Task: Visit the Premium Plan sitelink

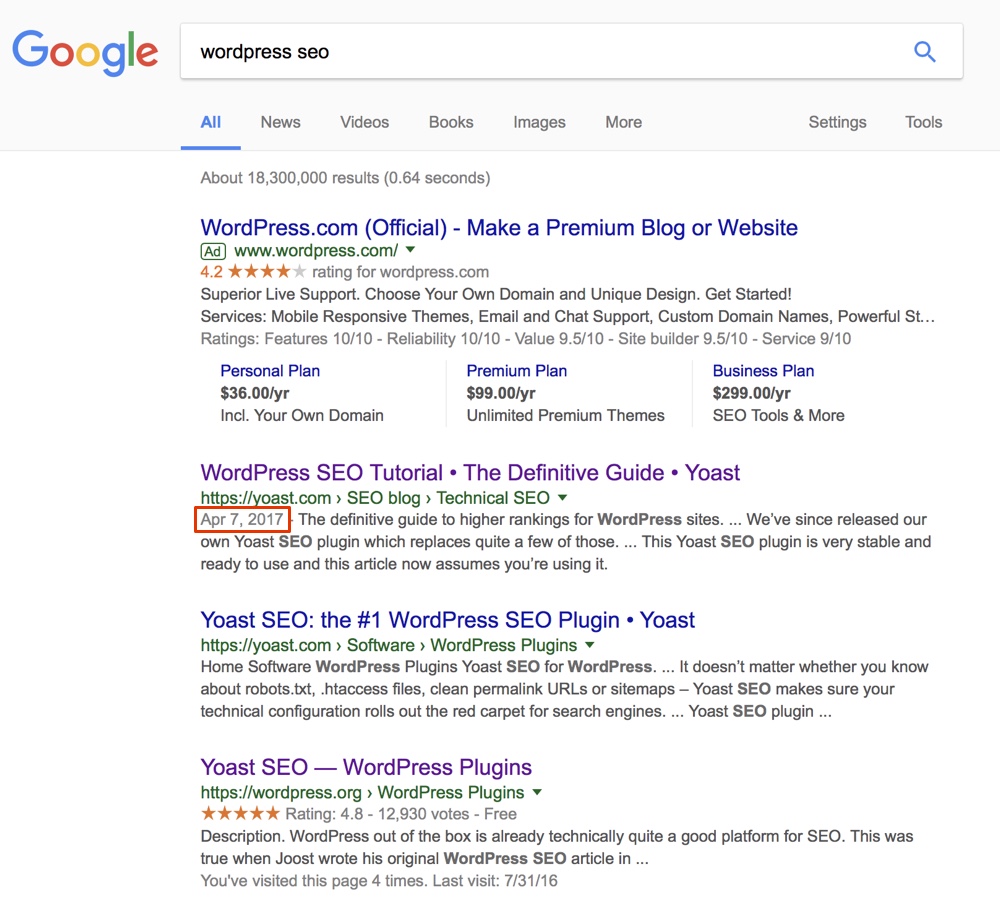Action: 517,371
